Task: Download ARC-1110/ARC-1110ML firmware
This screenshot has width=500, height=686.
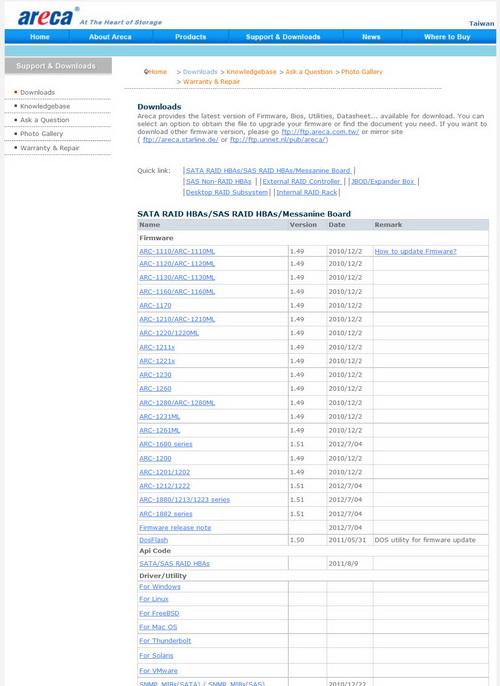Action: click(x=177, y=252)
